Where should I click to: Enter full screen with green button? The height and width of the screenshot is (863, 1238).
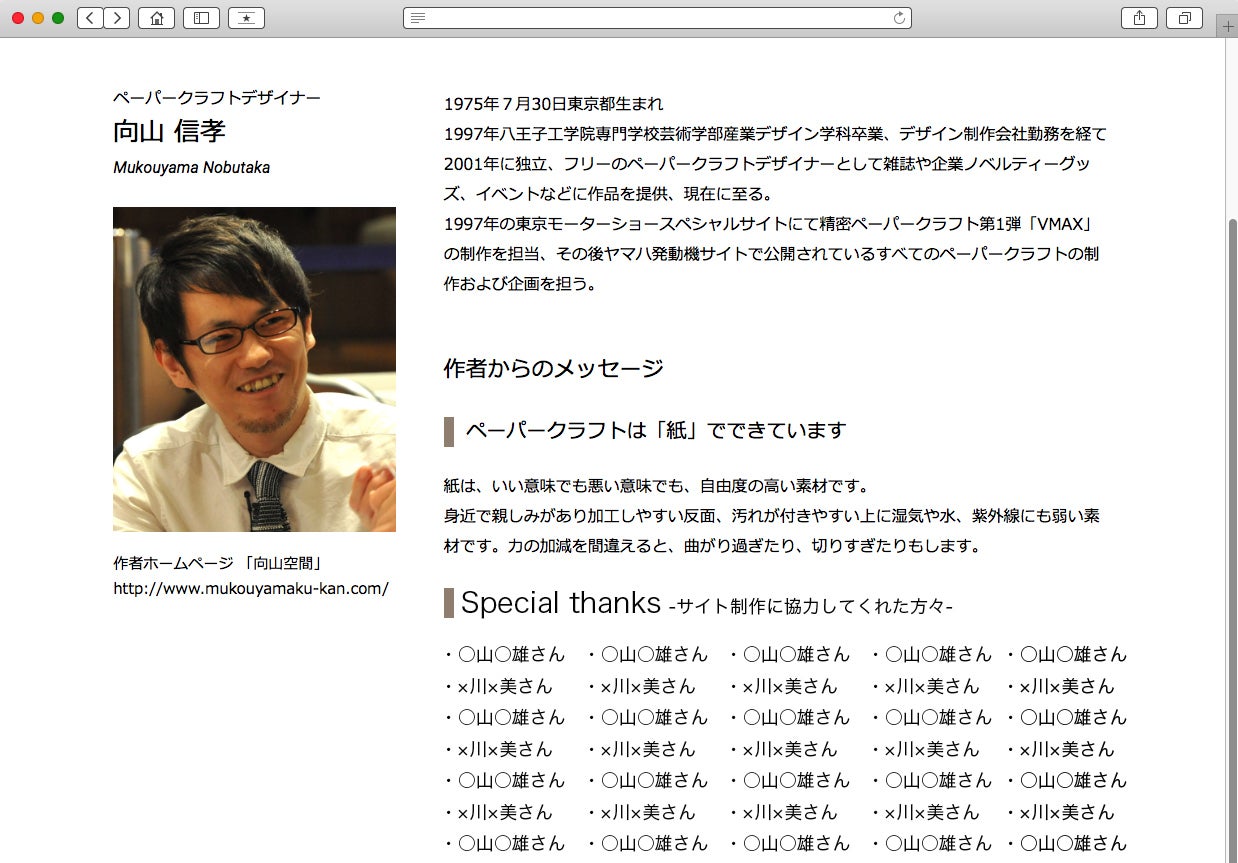(58, 18)
